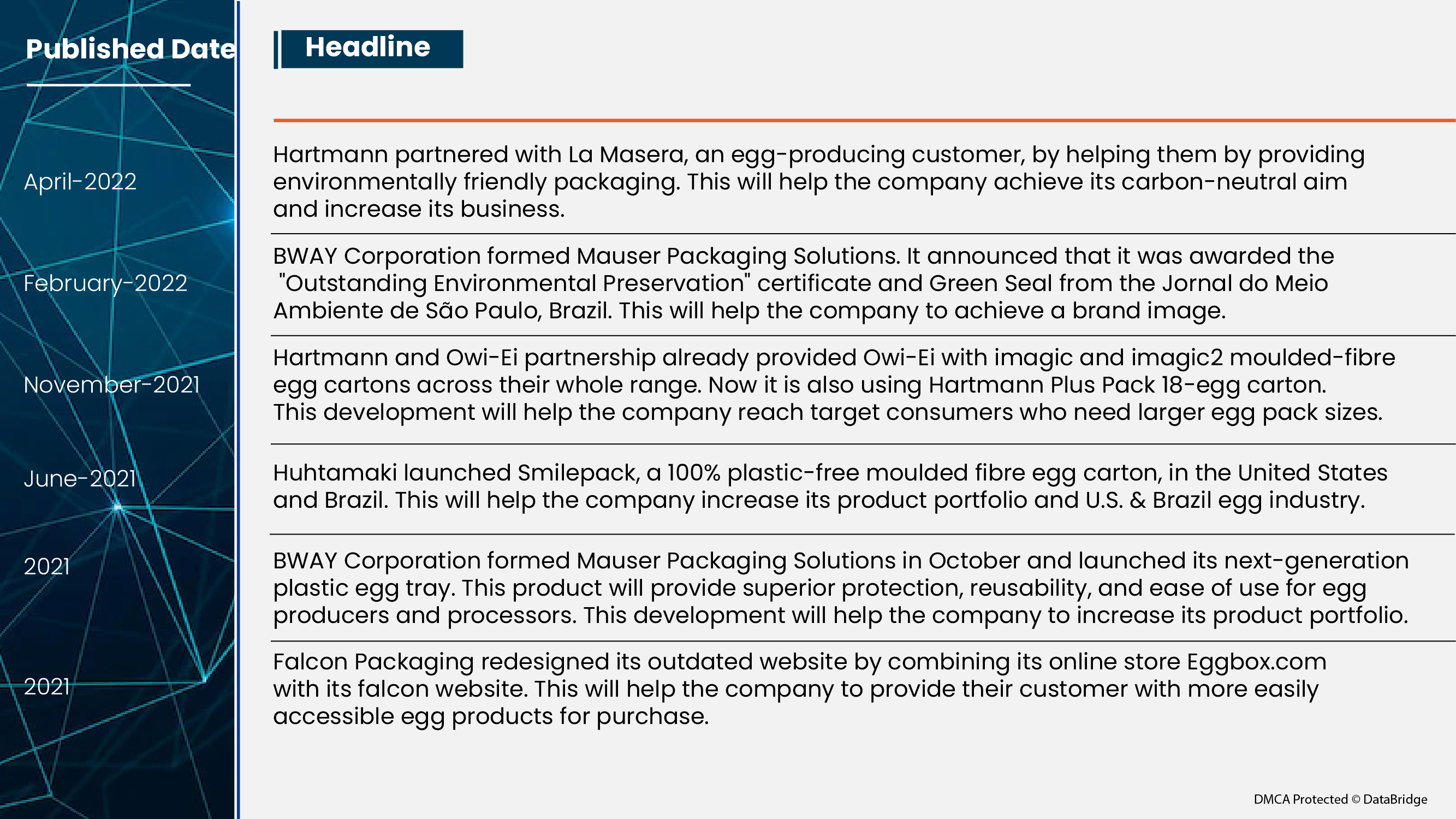Select the Huhtamaki Smilepack launch headline

(830, 486)
